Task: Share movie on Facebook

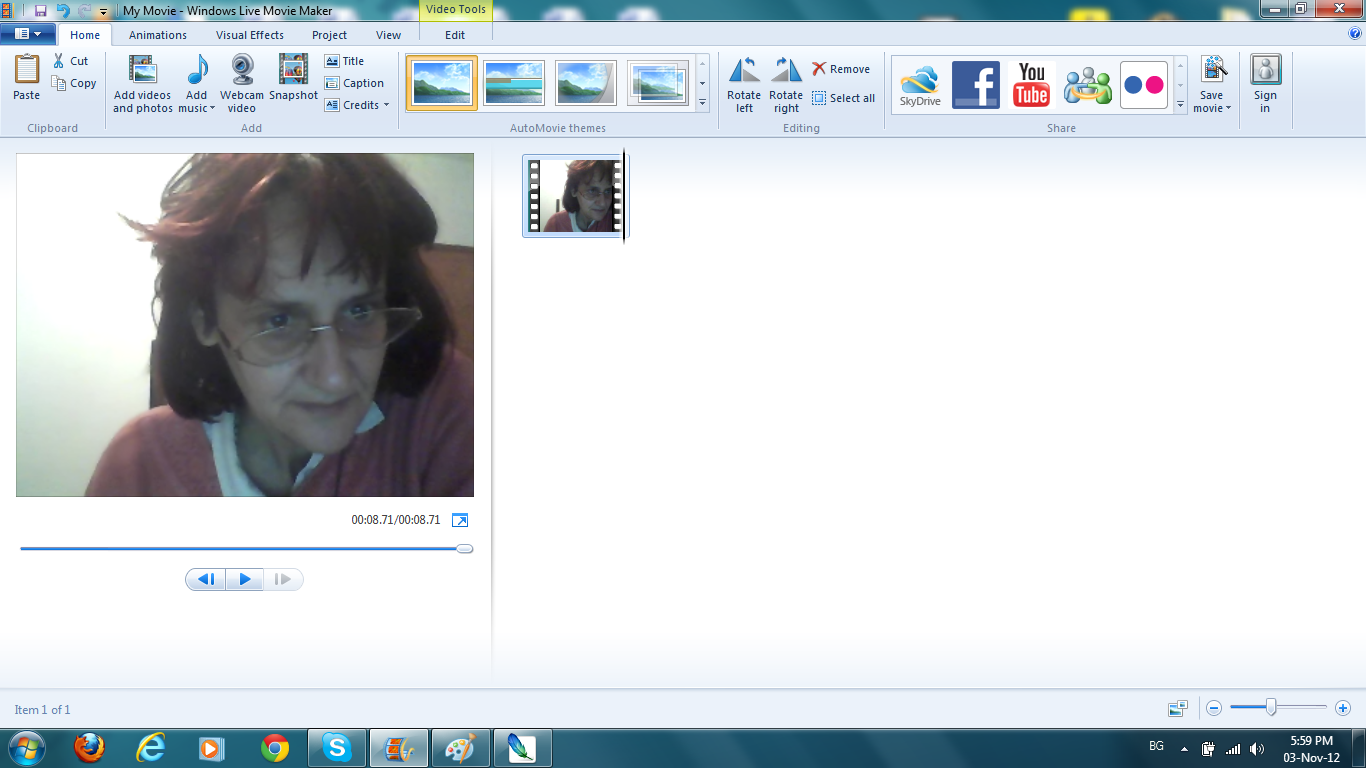Action: tap(975, 84)
